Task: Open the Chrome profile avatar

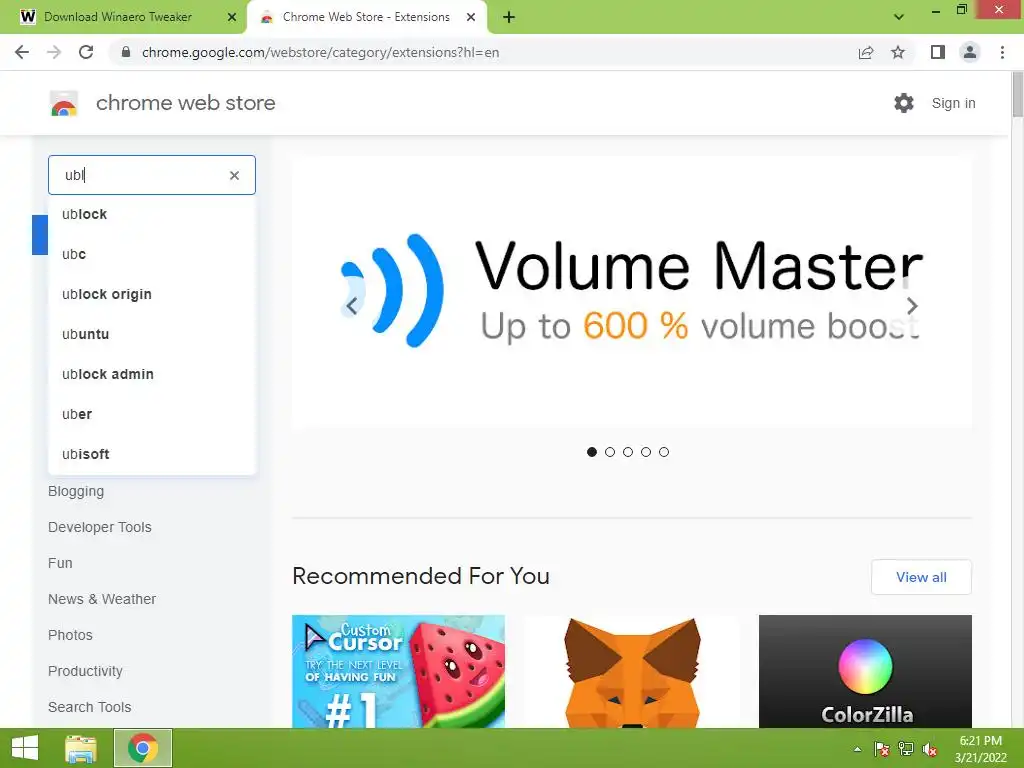Action: click(970, 52)
